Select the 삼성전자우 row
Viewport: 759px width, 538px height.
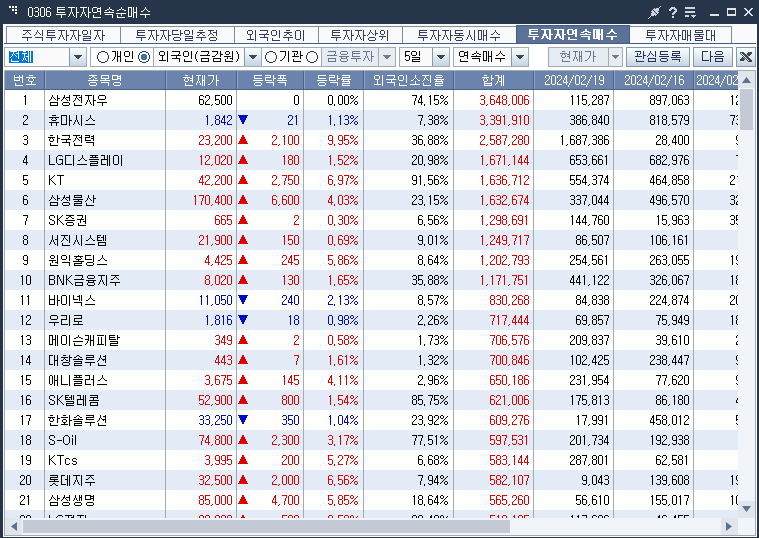(x=371, y=100)
